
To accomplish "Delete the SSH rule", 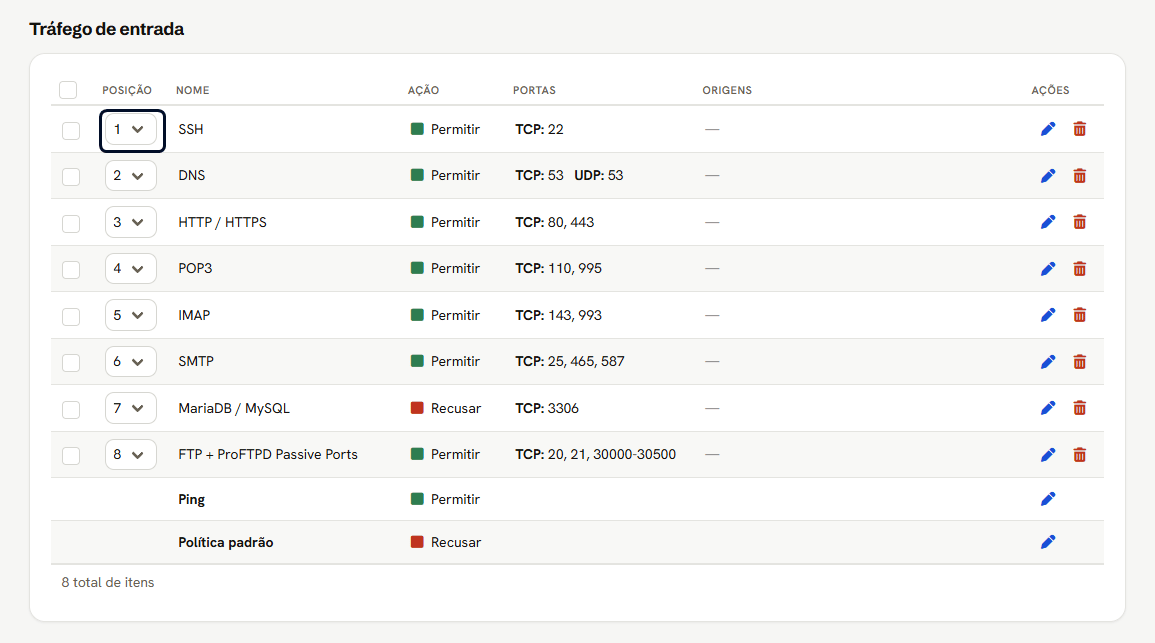I will tap(1080, 129).
